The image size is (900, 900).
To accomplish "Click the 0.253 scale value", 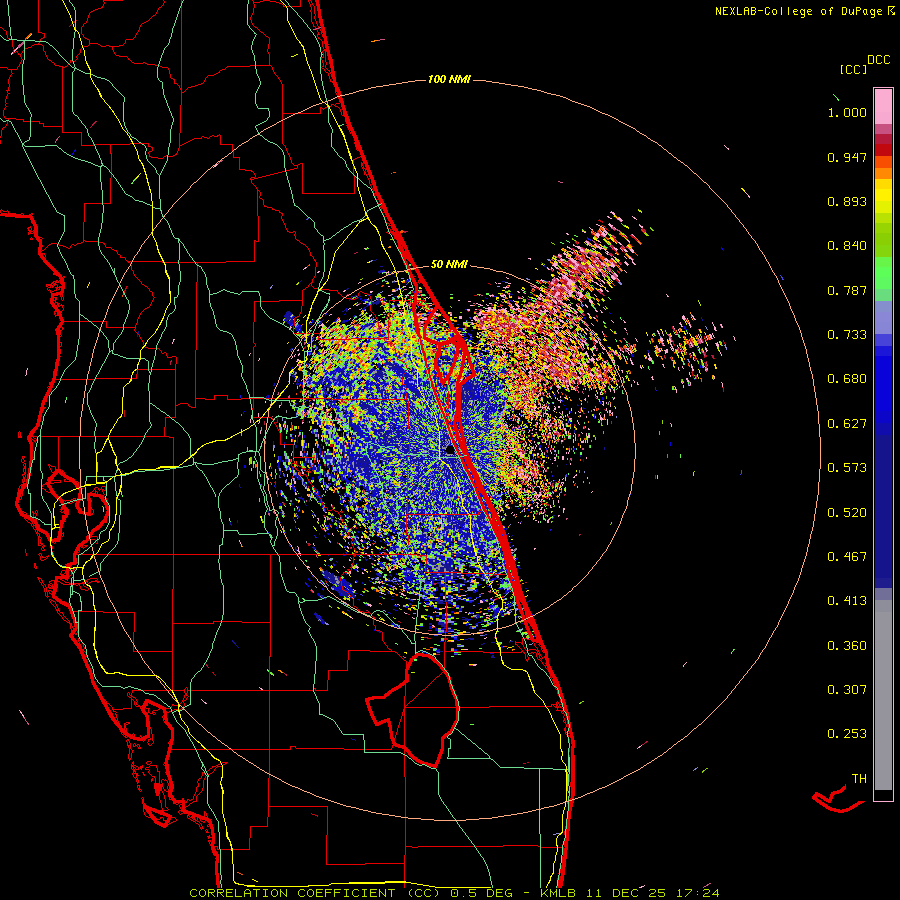I will 847,734.
